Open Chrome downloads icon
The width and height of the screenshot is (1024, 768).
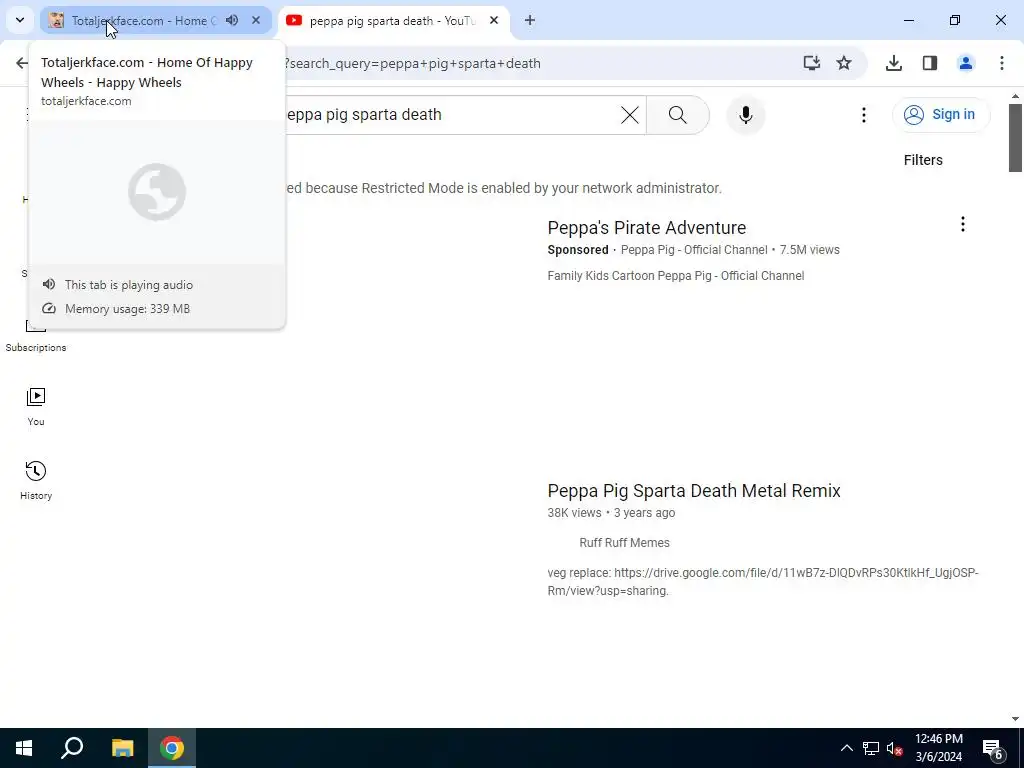click(894, 63)
